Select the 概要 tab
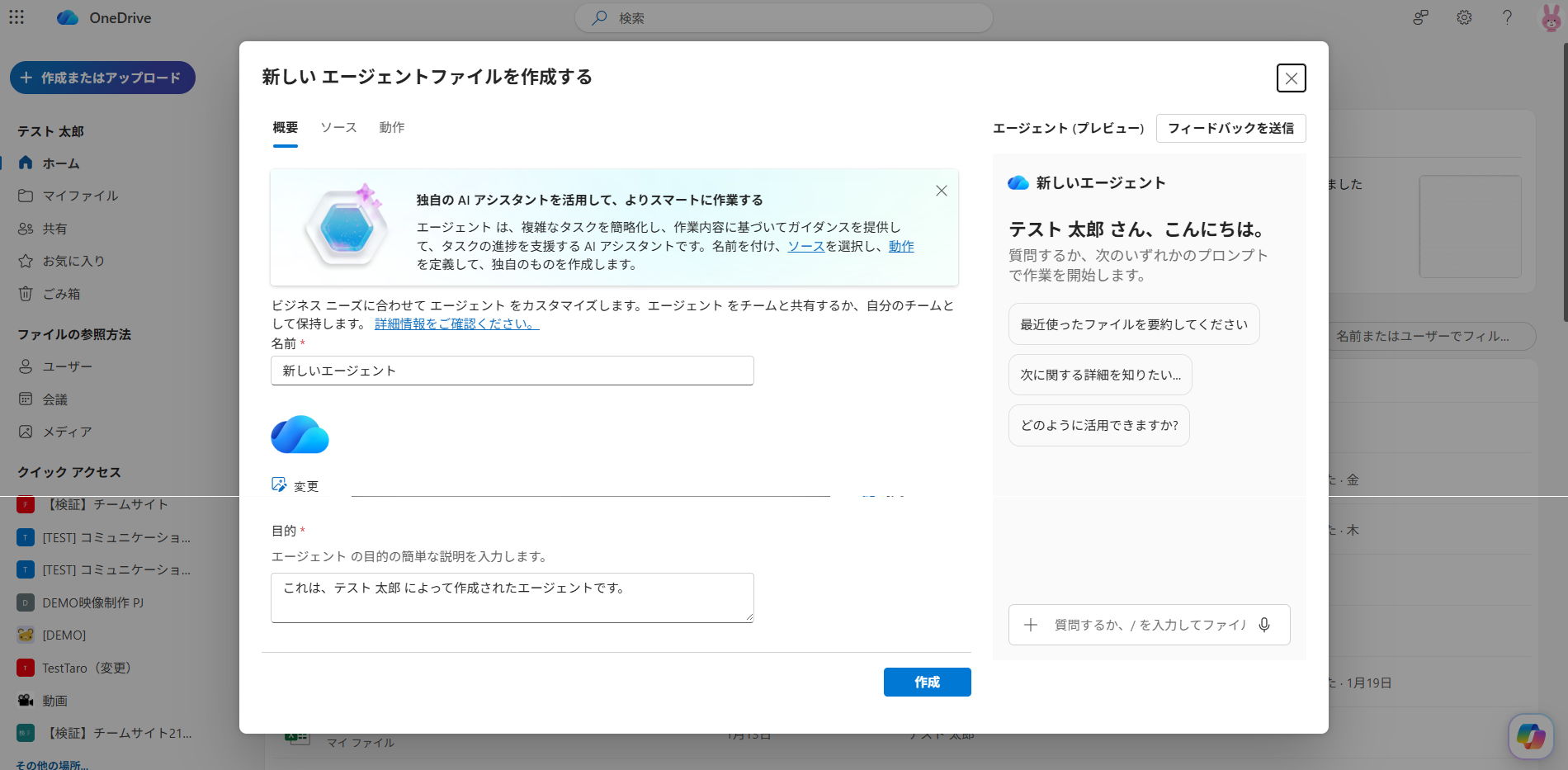1568x770 pixels. coord(286,127)
